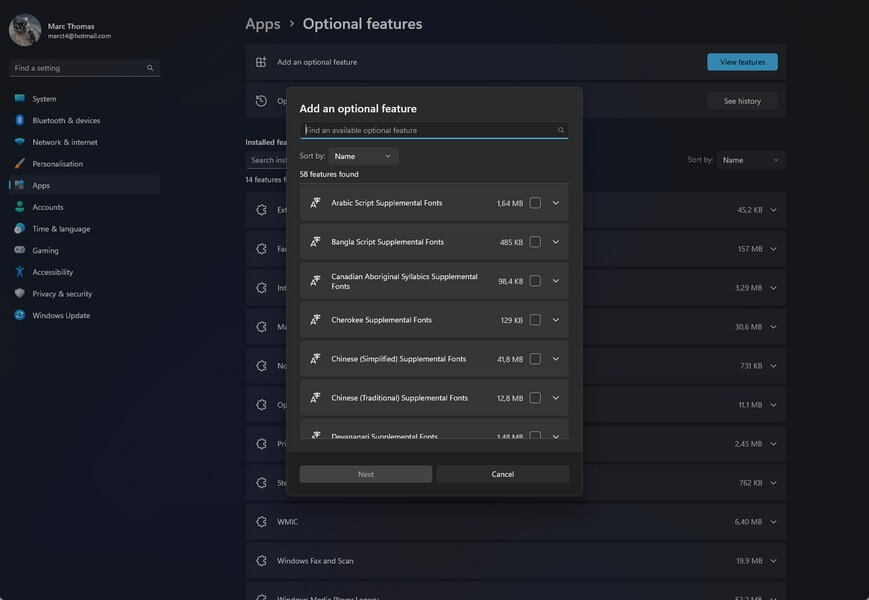Click the Add an optional feature grid icon
Screen dimensions: 869x600
pos(261,62)
